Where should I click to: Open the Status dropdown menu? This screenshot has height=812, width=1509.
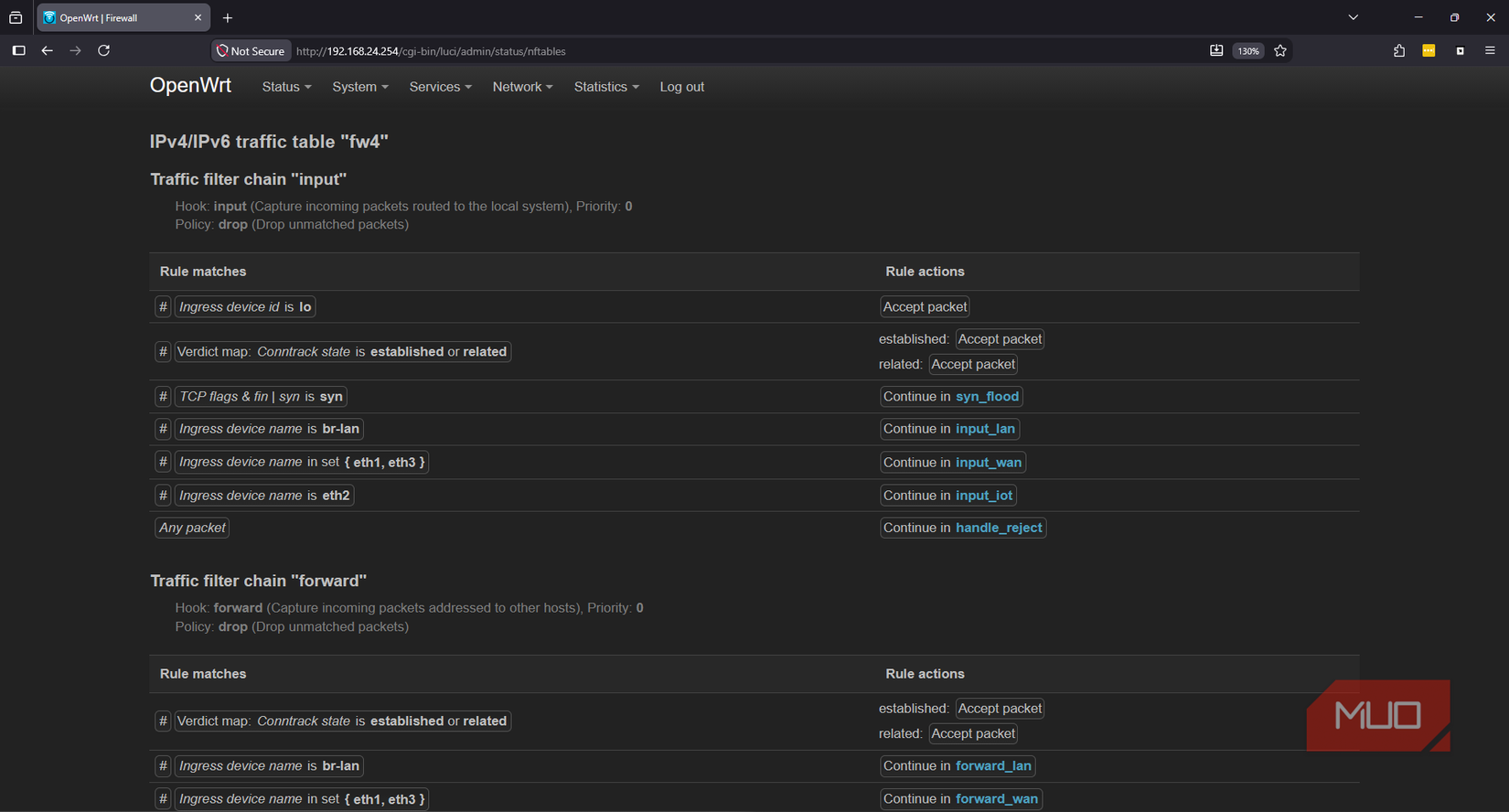[286, 87]
